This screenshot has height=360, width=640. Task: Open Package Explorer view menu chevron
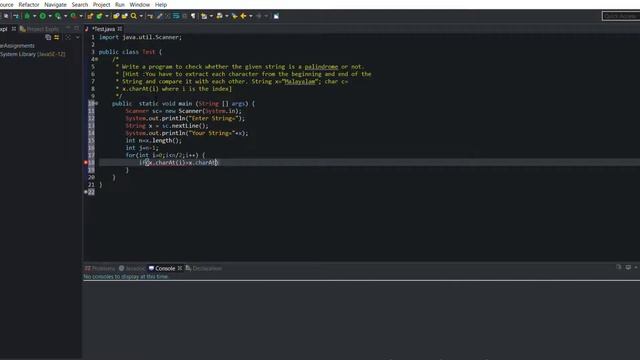point(78,37)
